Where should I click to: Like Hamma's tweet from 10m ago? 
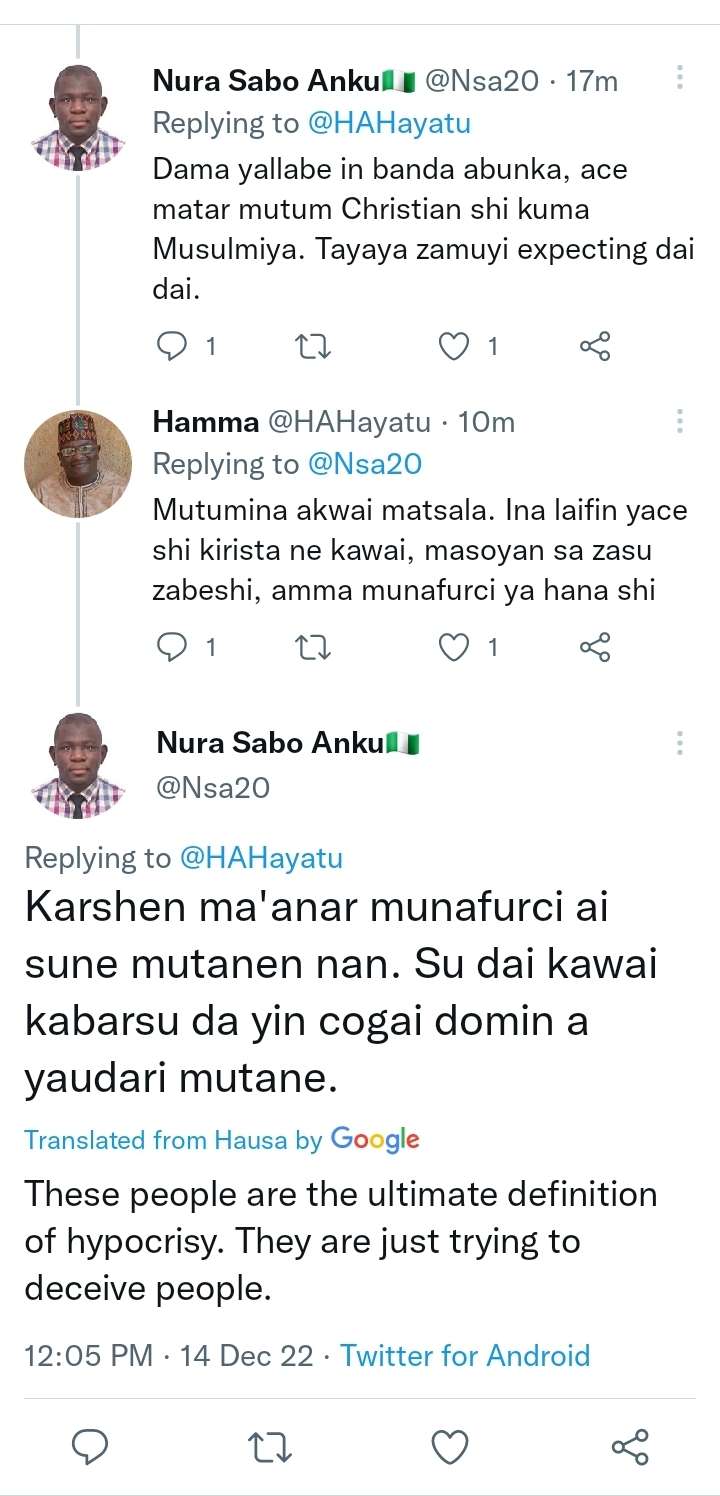pos(455,647)
